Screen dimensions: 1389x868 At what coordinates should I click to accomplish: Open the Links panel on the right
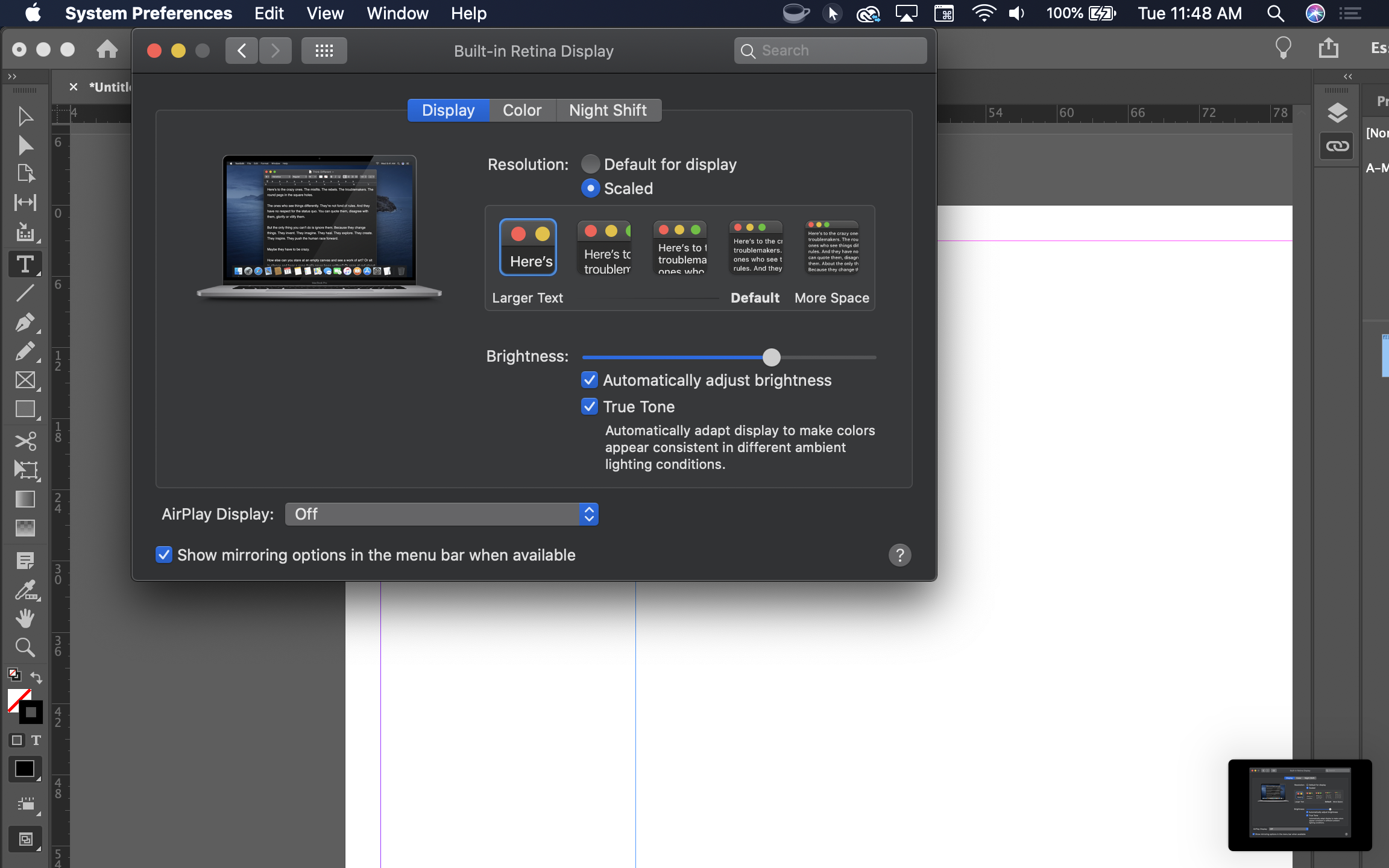(x=1337, y=145)
